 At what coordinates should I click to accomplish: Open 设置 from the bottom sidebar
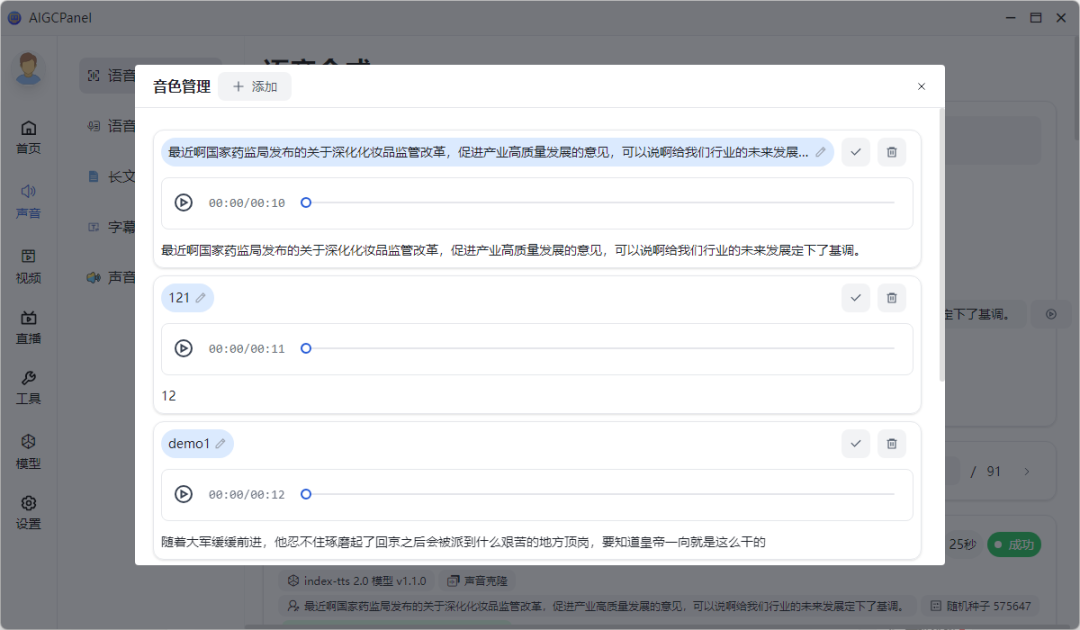[x=28, y=511]
